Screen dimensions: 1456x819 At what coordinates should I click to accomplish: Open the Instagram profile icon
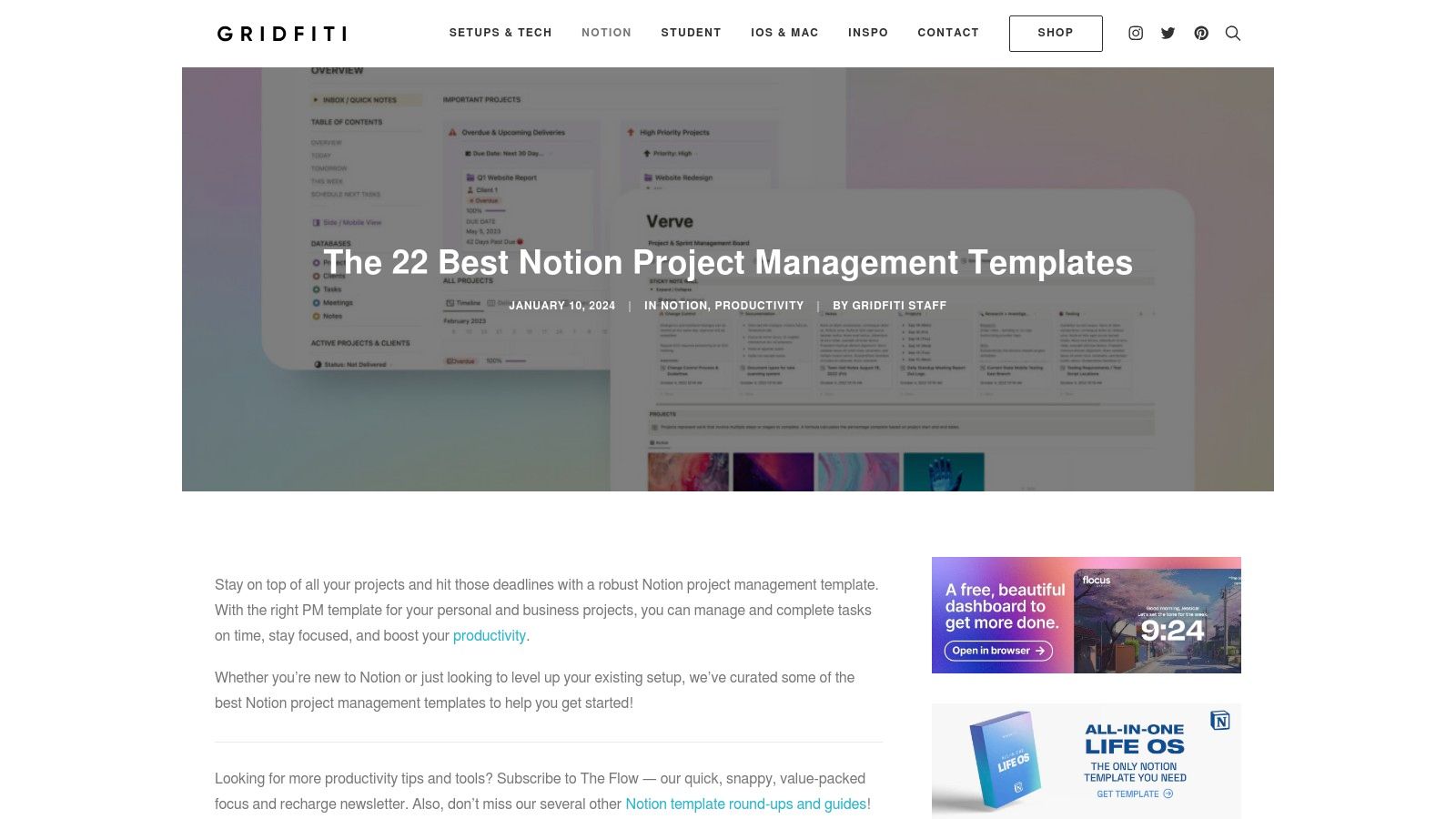tap(1136, 33)
